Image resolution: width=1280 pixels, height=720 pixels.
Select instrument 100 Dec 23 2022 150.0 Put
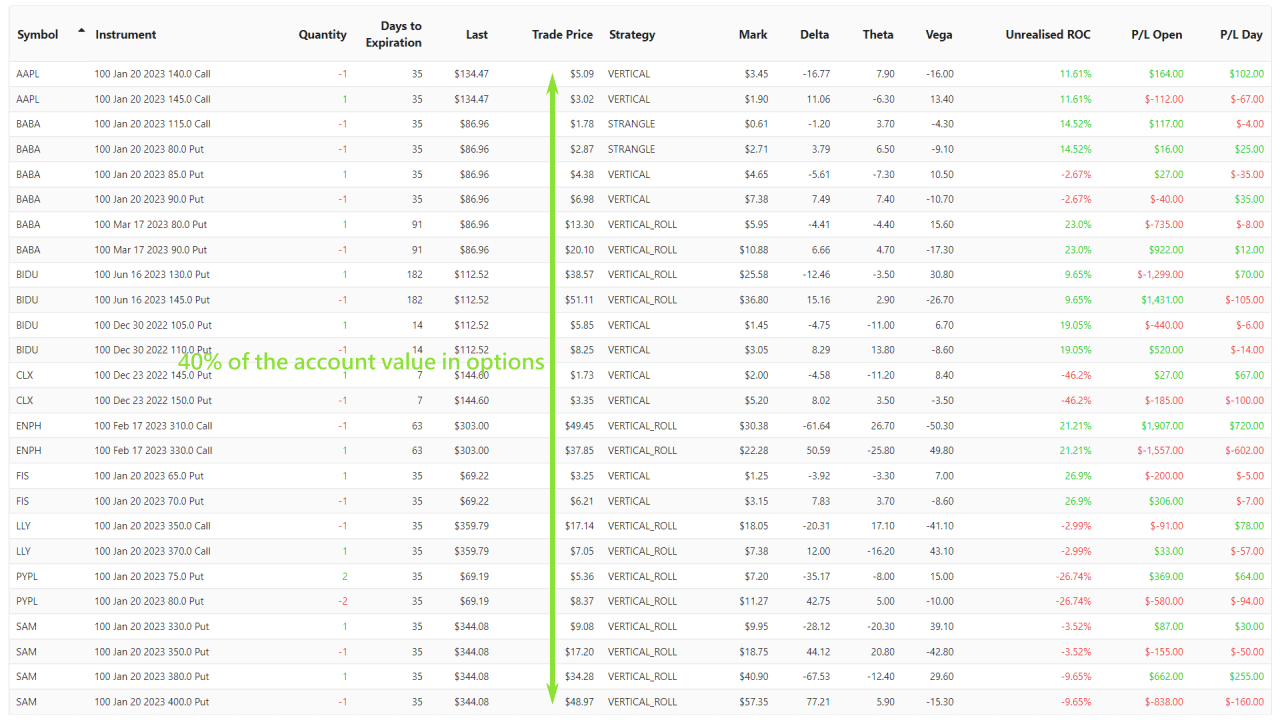pyautogui.click(x=154, y=400)
